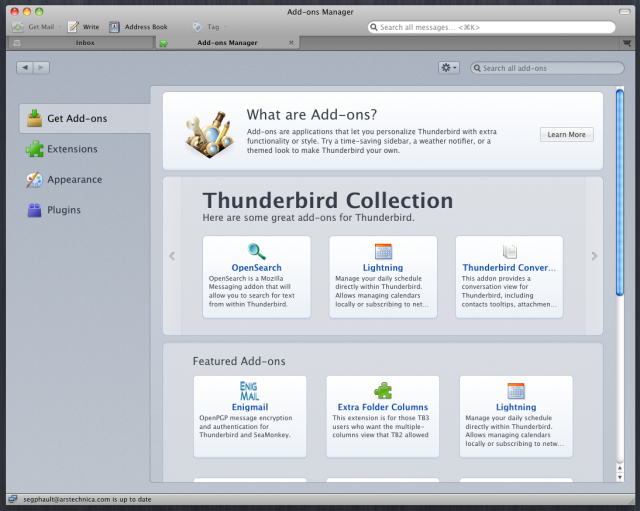Open the OpenSearch add-on link
Image resolution: width=640 pixels, height=511 pixels.
point(256,268)
